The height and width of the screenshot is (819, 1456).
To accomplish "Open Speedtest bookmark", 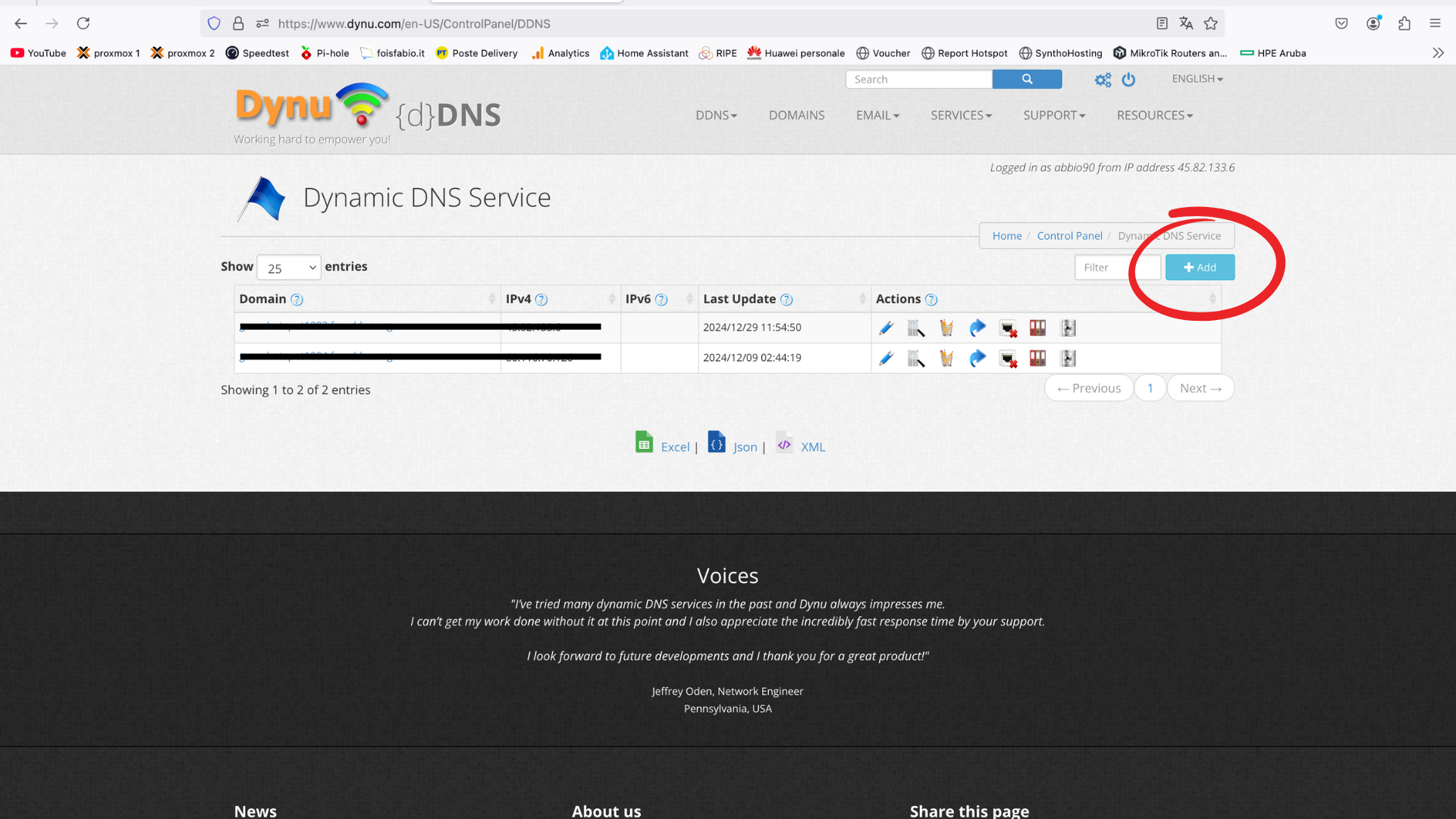I will click(x=258, y=53).
